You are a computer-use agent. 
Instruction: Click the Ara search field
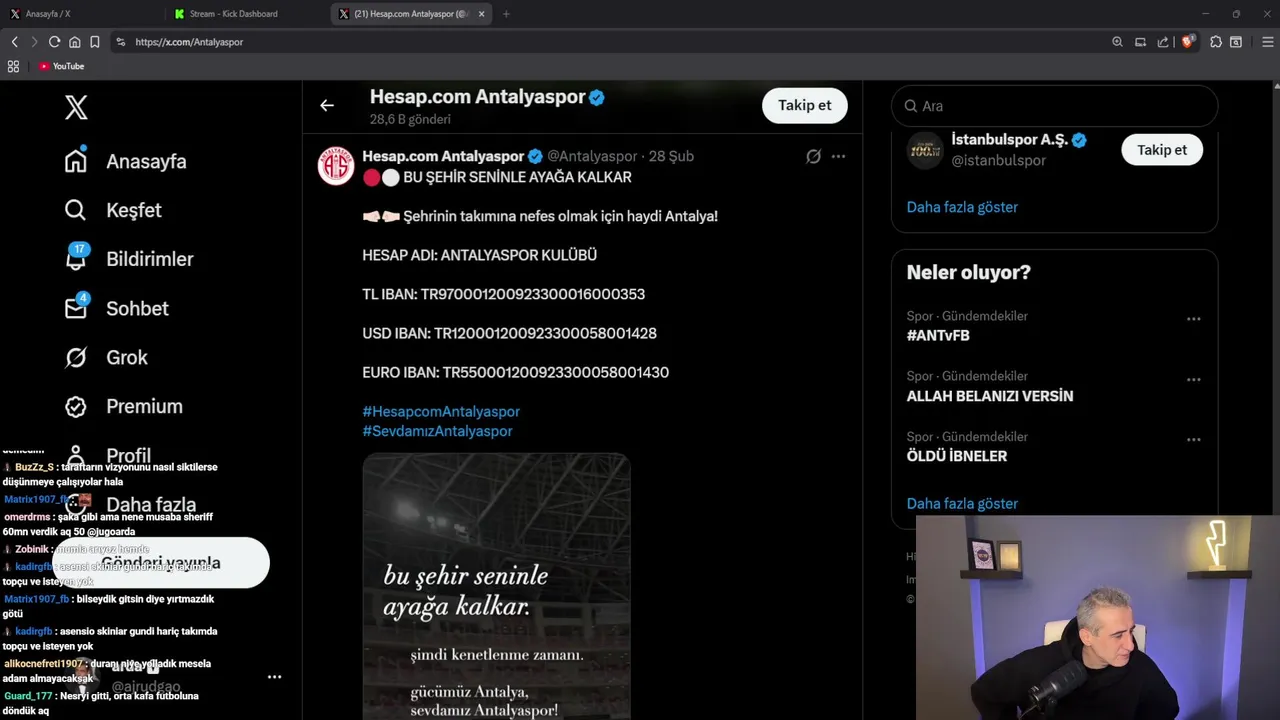click(1054, 106)
